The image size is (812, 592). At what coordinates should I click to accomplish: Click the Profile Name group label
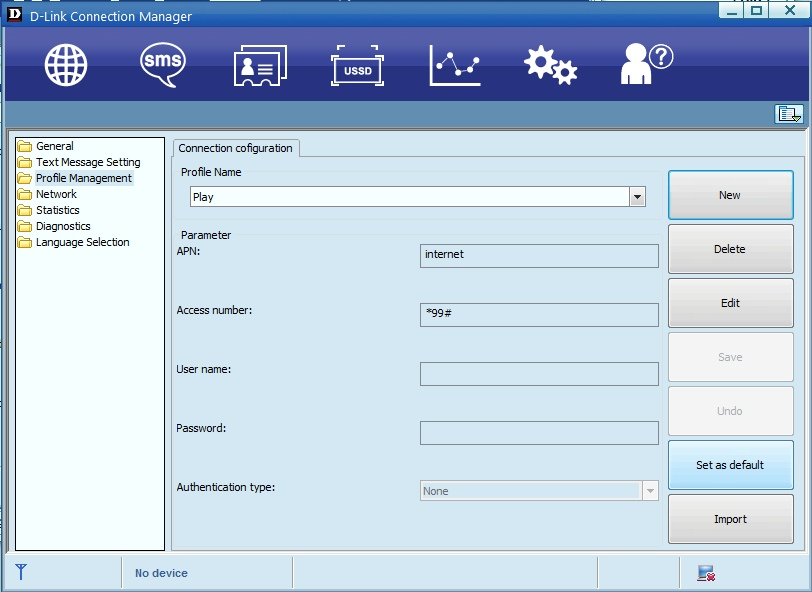(211, 172)
